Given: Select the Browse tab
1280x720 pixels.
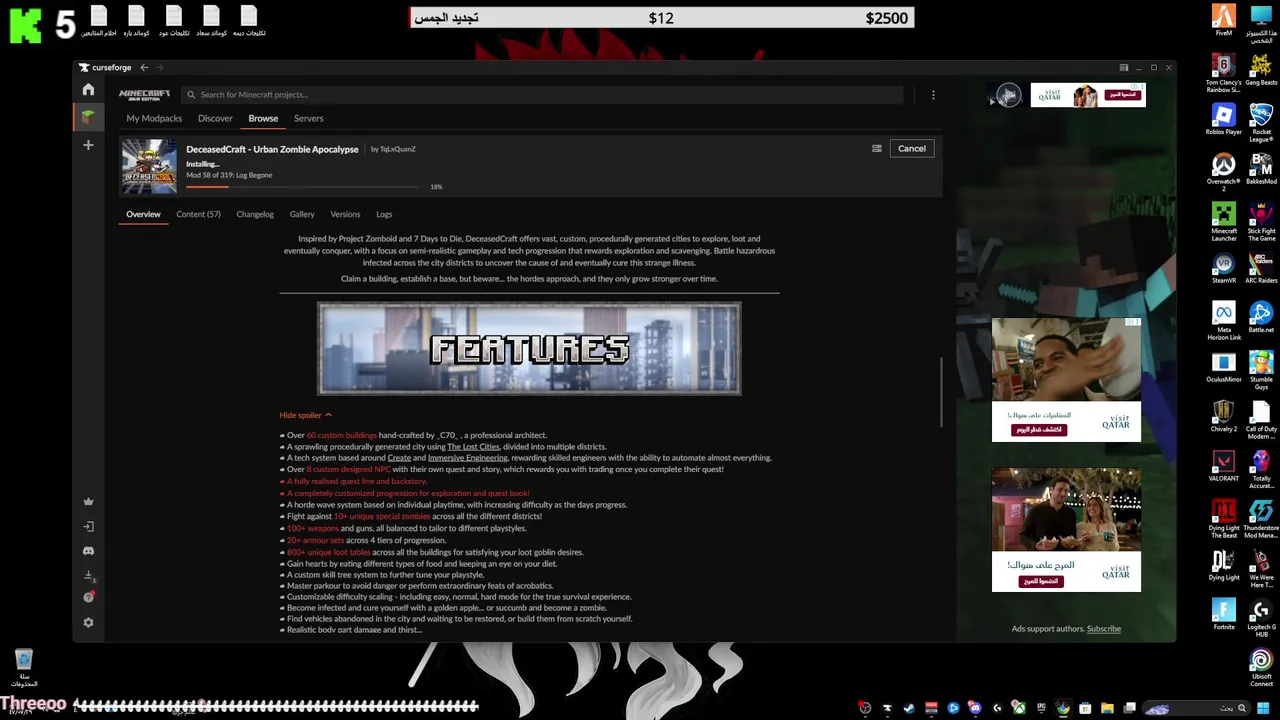Looking at the screenshot, I should click(263, 118).
